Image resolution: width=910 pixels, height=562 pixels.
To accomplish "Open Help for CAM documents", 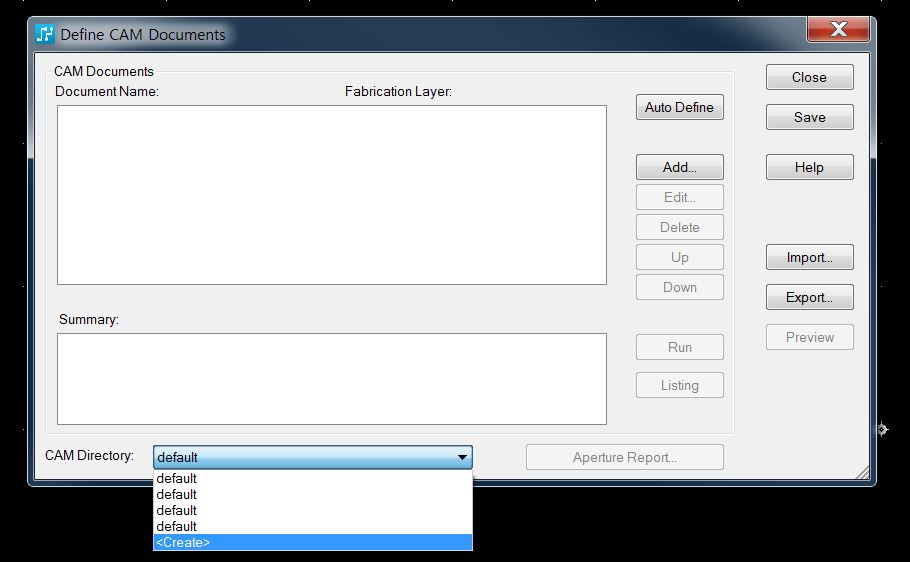I will pyautogui.click(x=809, y=167).
